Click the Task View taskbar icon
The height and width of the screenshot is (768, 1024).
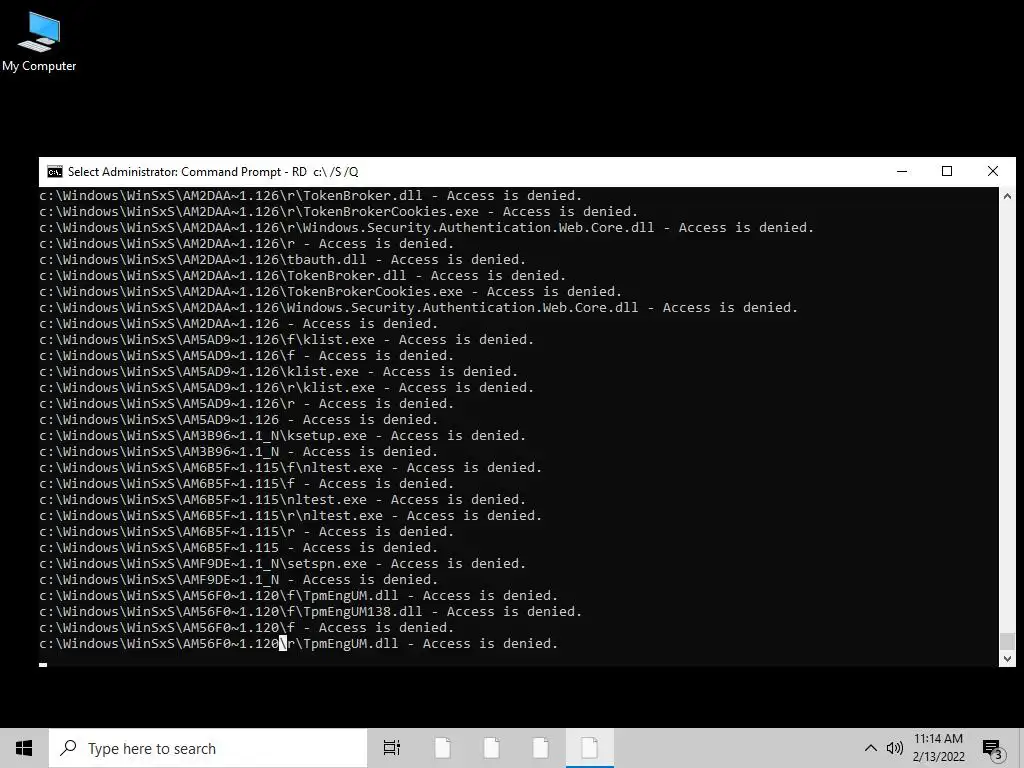click(392, 748)
